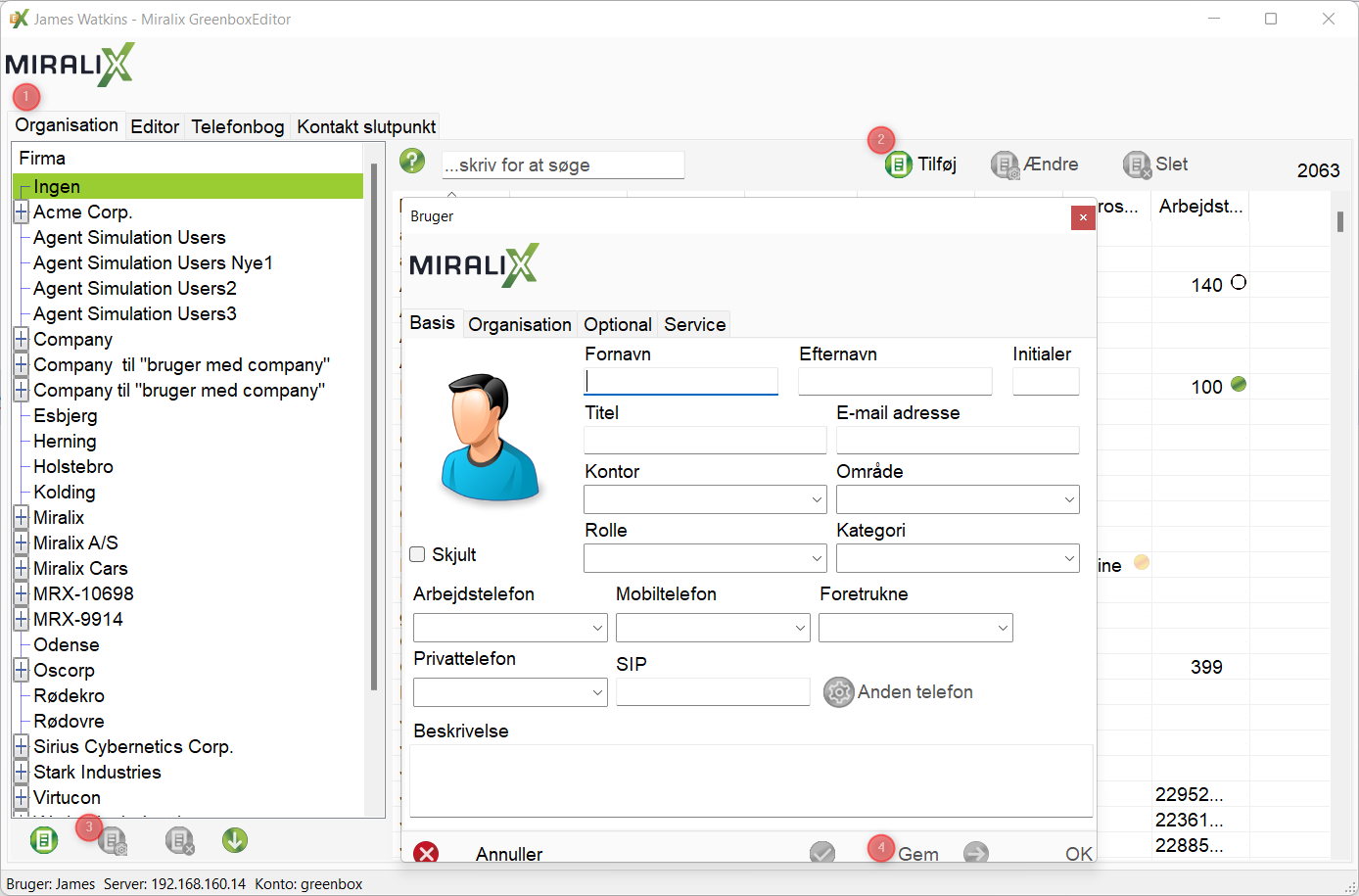Click the green help question mark icon
The width and height of the screenshot is (1359, 896).
412,162
